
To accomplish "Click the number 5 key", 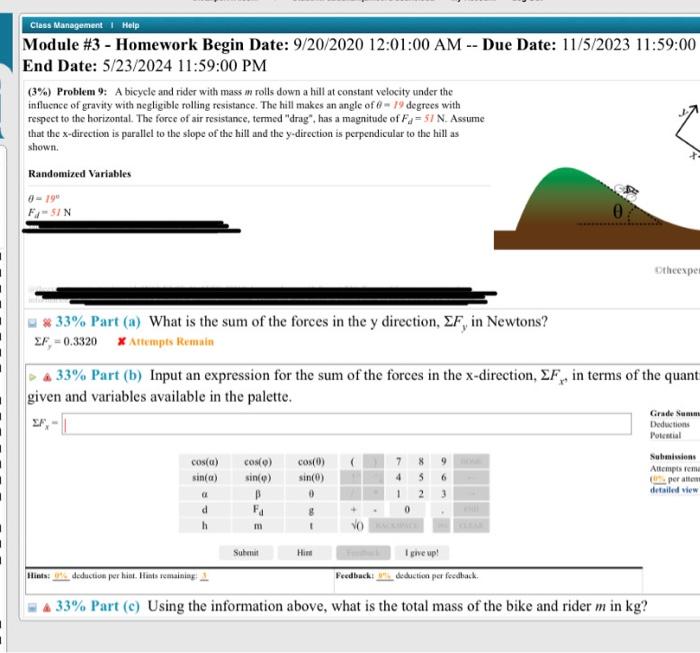I will point(421,478).
